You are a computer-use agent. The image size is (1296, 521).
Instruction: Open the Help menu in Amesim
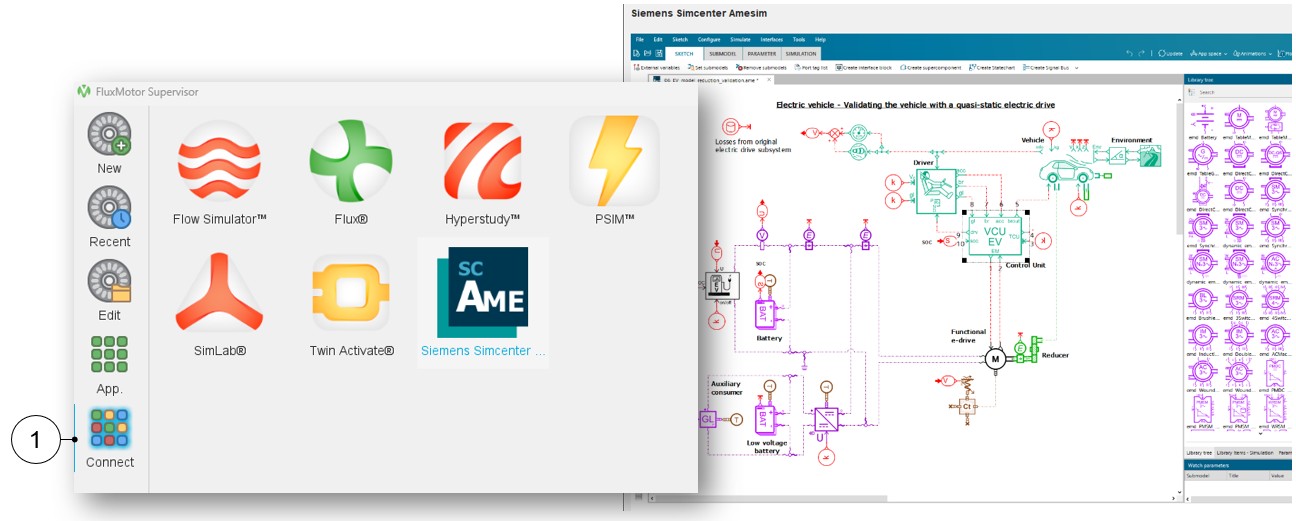pyautogui.click(x=820, y=39)
